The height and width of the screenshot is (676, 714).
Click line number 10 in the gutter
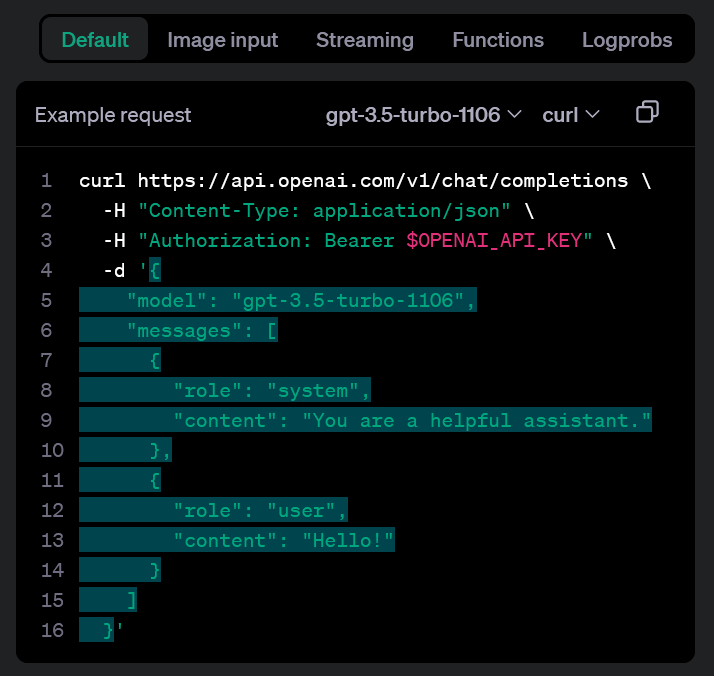[x=52, y=450]
